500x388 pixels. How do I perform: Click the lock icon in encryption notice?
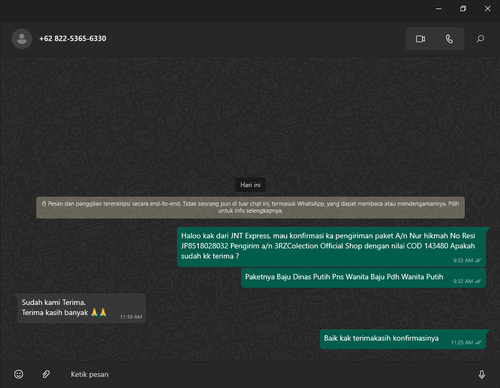44,204
